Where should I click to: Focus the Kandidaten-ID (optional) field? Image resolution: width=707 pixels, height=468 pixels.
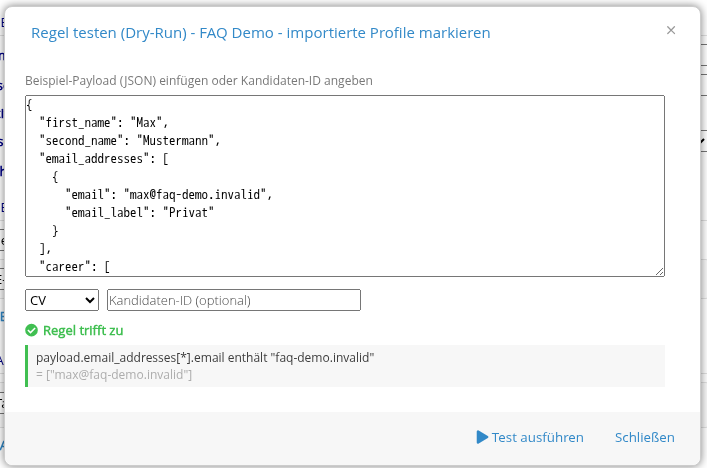point(234,300)
